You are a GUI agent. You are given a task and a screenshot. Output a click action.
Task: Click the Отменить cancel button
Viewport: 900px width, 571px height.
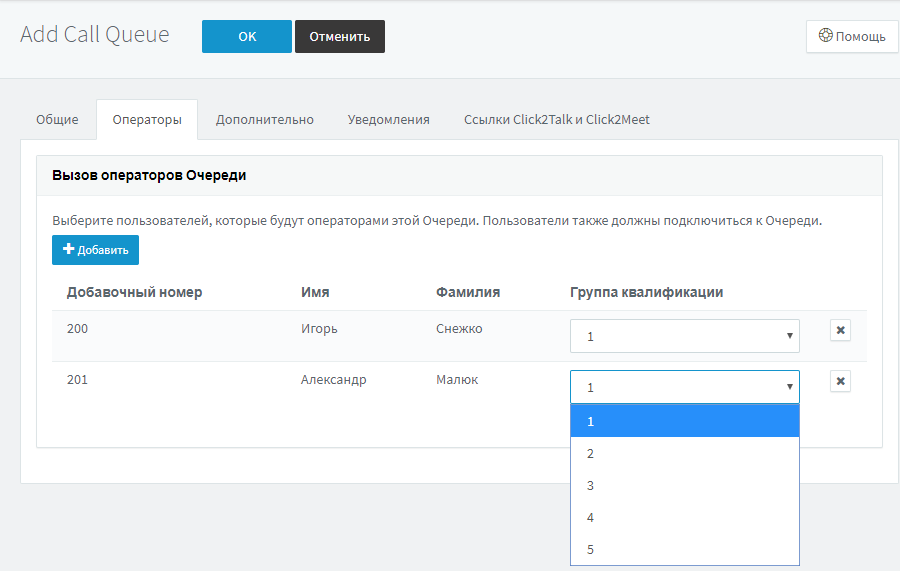(340, 37)
